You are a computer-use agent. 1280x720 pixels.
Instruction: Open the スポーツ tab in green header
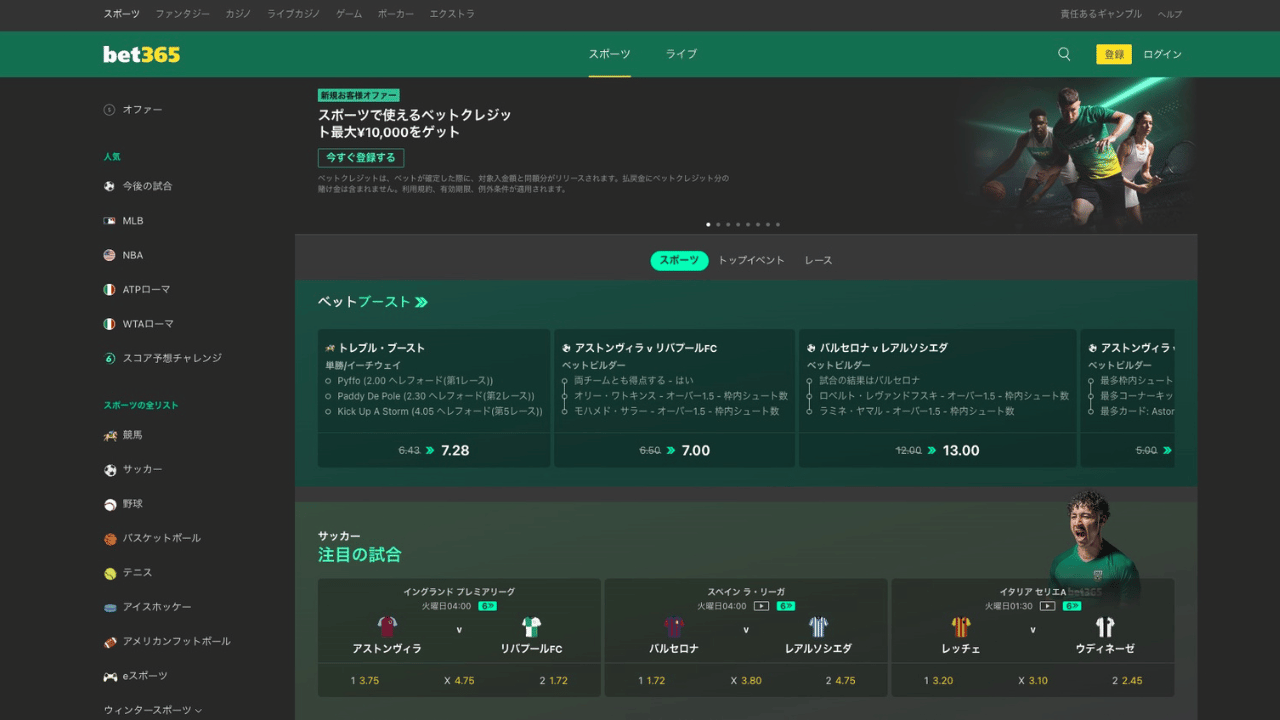coord(609,54)
